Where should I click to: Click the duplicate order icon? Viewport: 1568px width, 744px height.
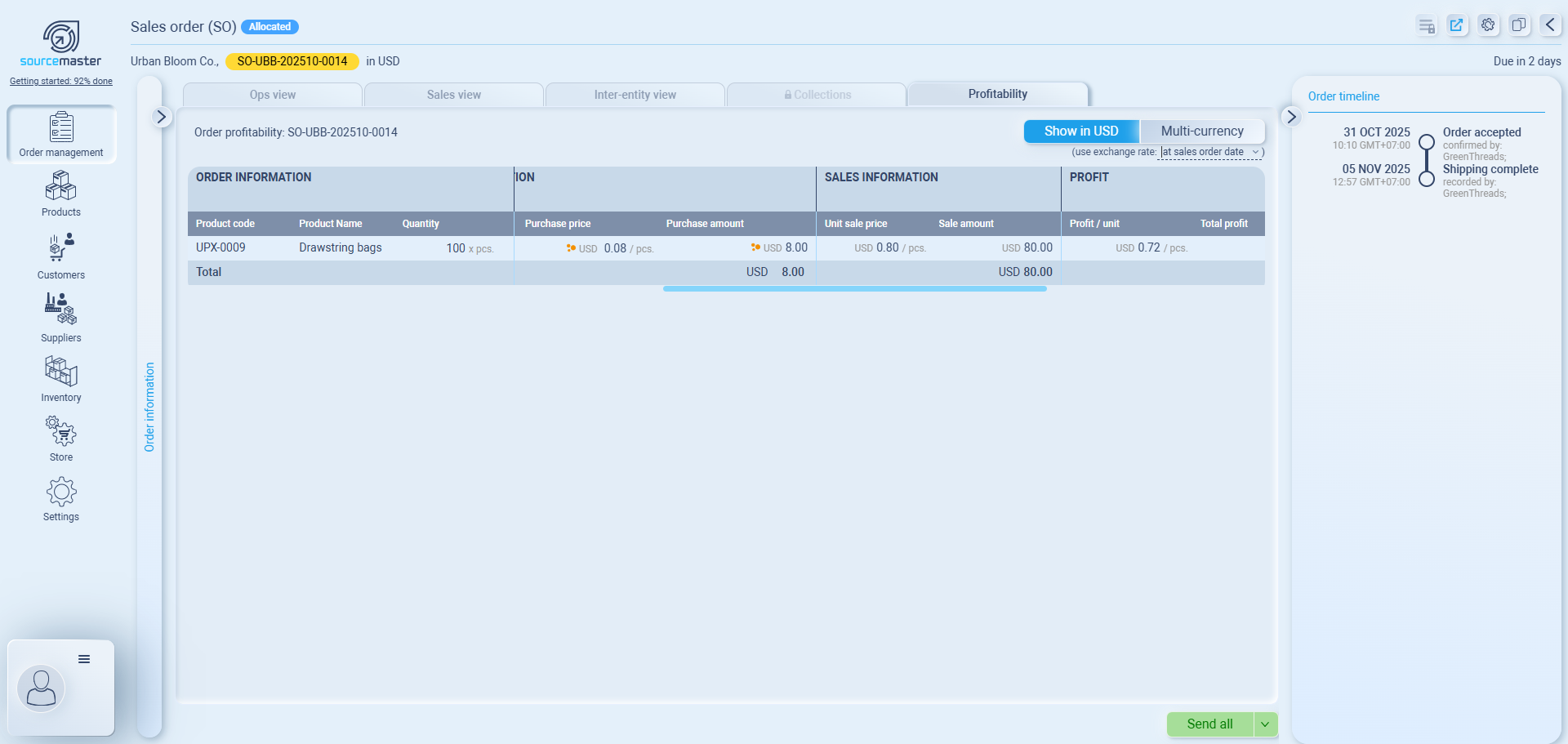click(1518, 25)
